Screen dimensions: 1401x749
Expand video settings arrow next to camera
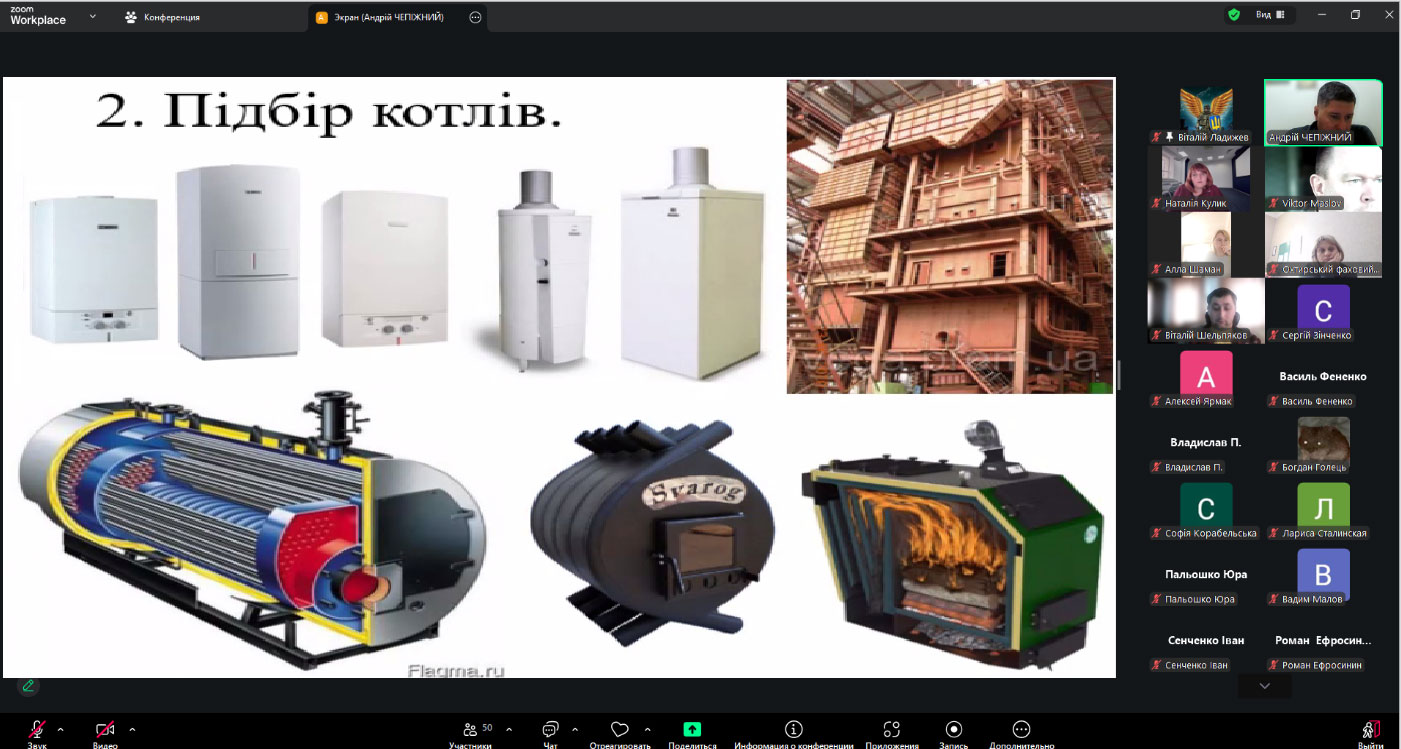coord(132,729)
